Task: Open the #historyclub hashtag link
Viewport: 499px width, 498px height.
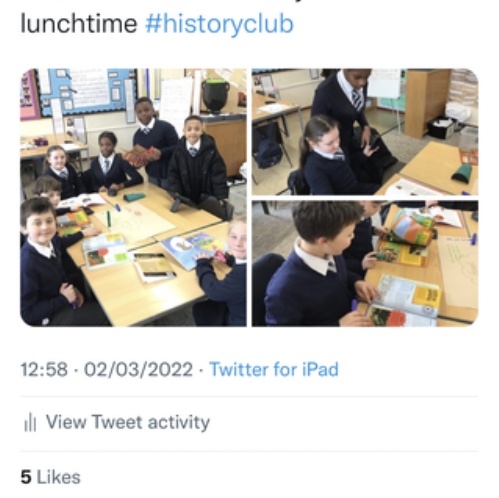Action: pos(219,24)
